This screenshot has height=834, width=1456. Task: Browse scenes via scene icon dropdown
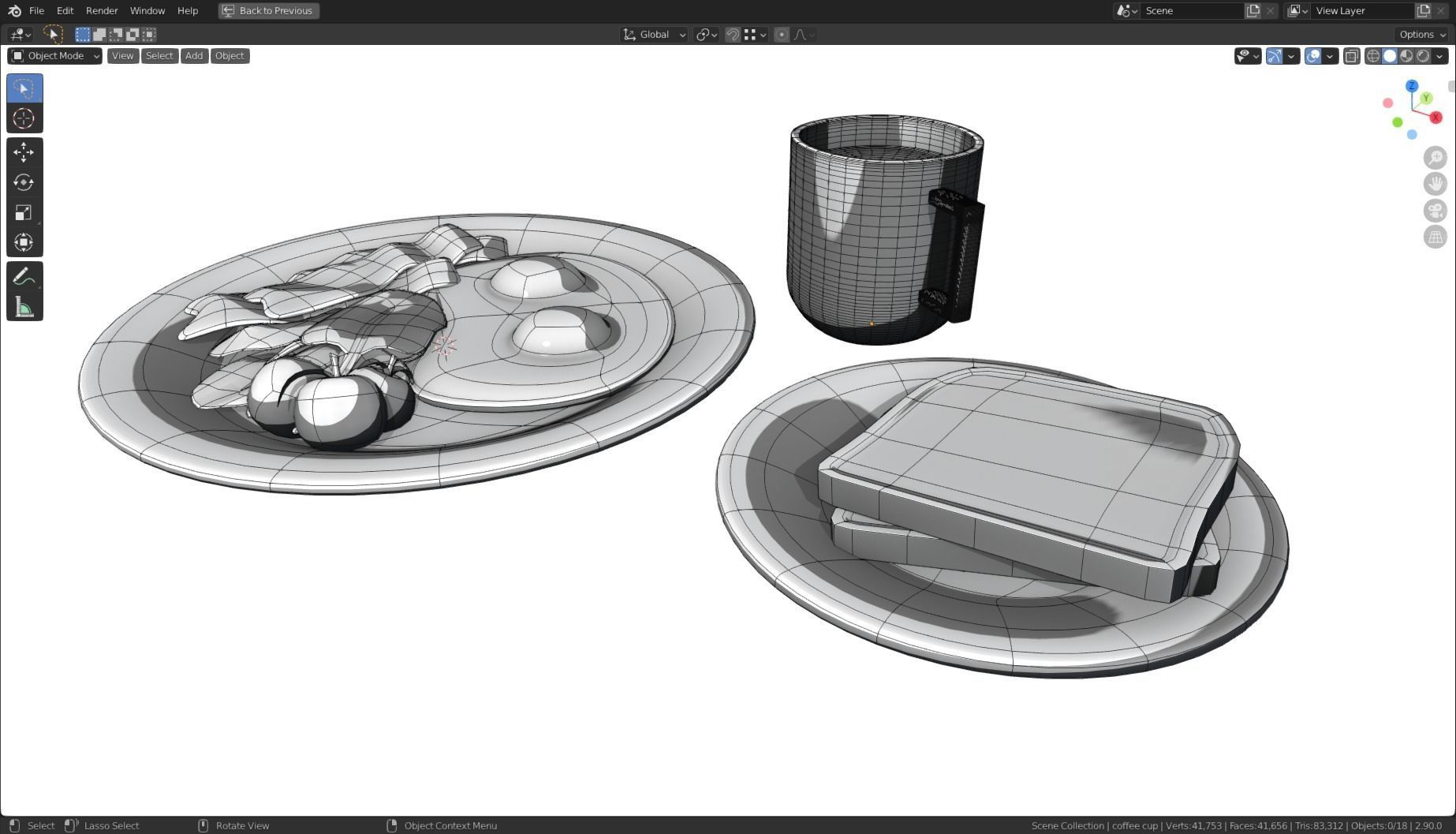(1126, 11)
